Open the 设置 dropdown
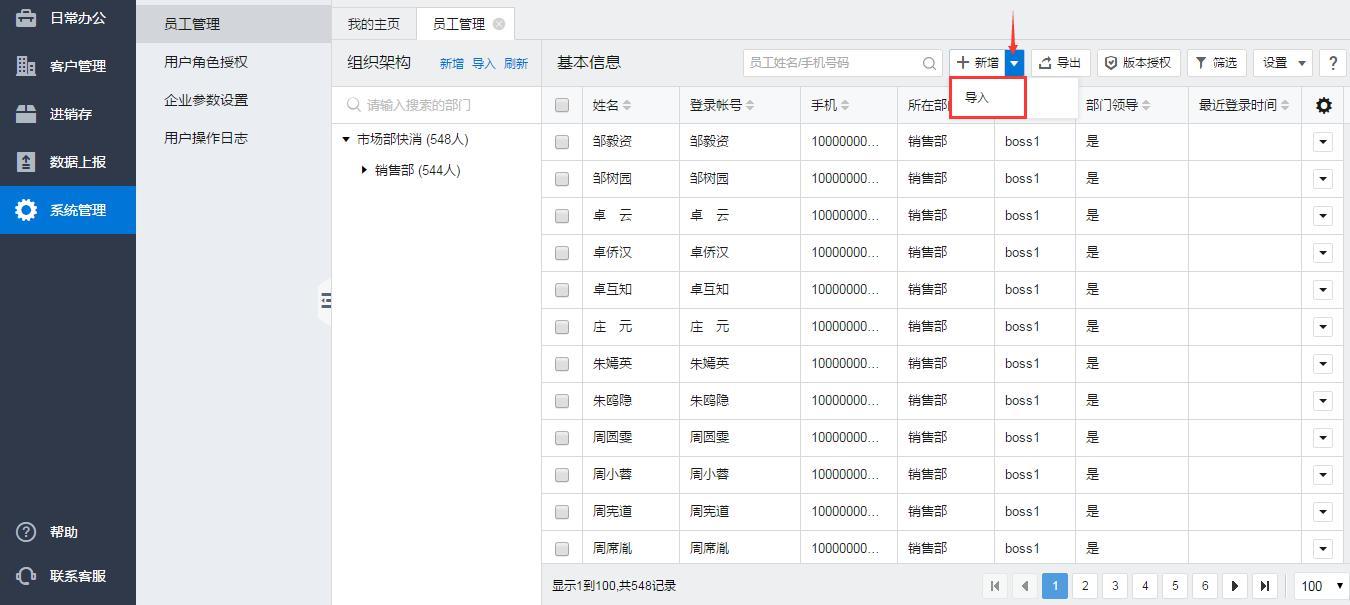 tap(1284, 63)
